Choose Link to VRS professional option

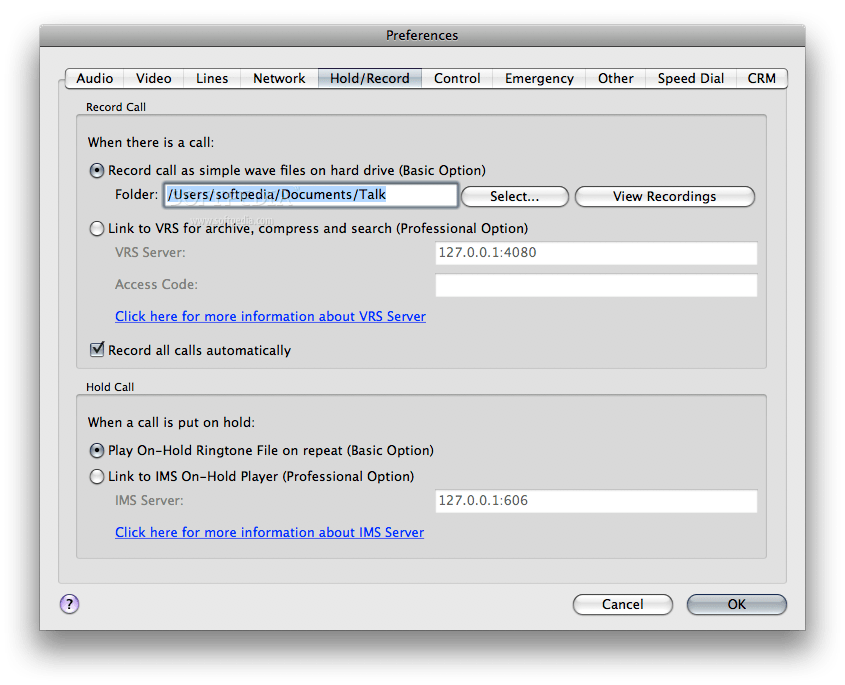click(x=97, y=228)
